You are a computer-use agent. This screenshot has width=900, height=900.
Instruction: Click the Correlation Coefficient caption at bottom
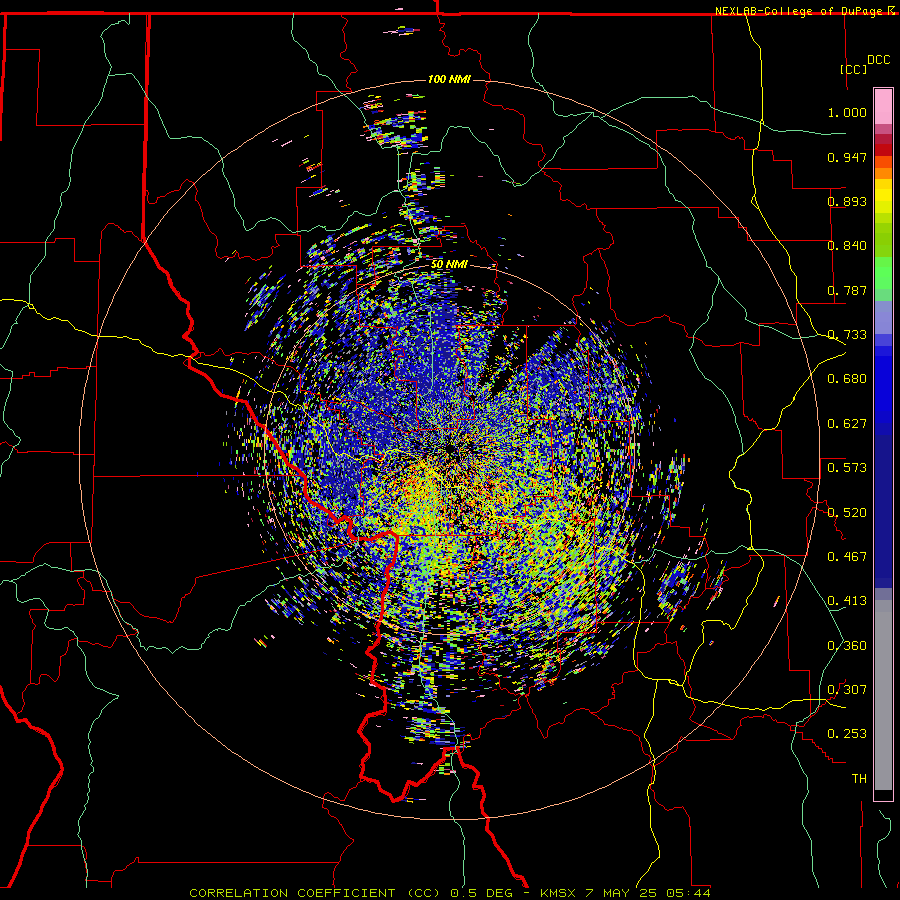point(450,893)
